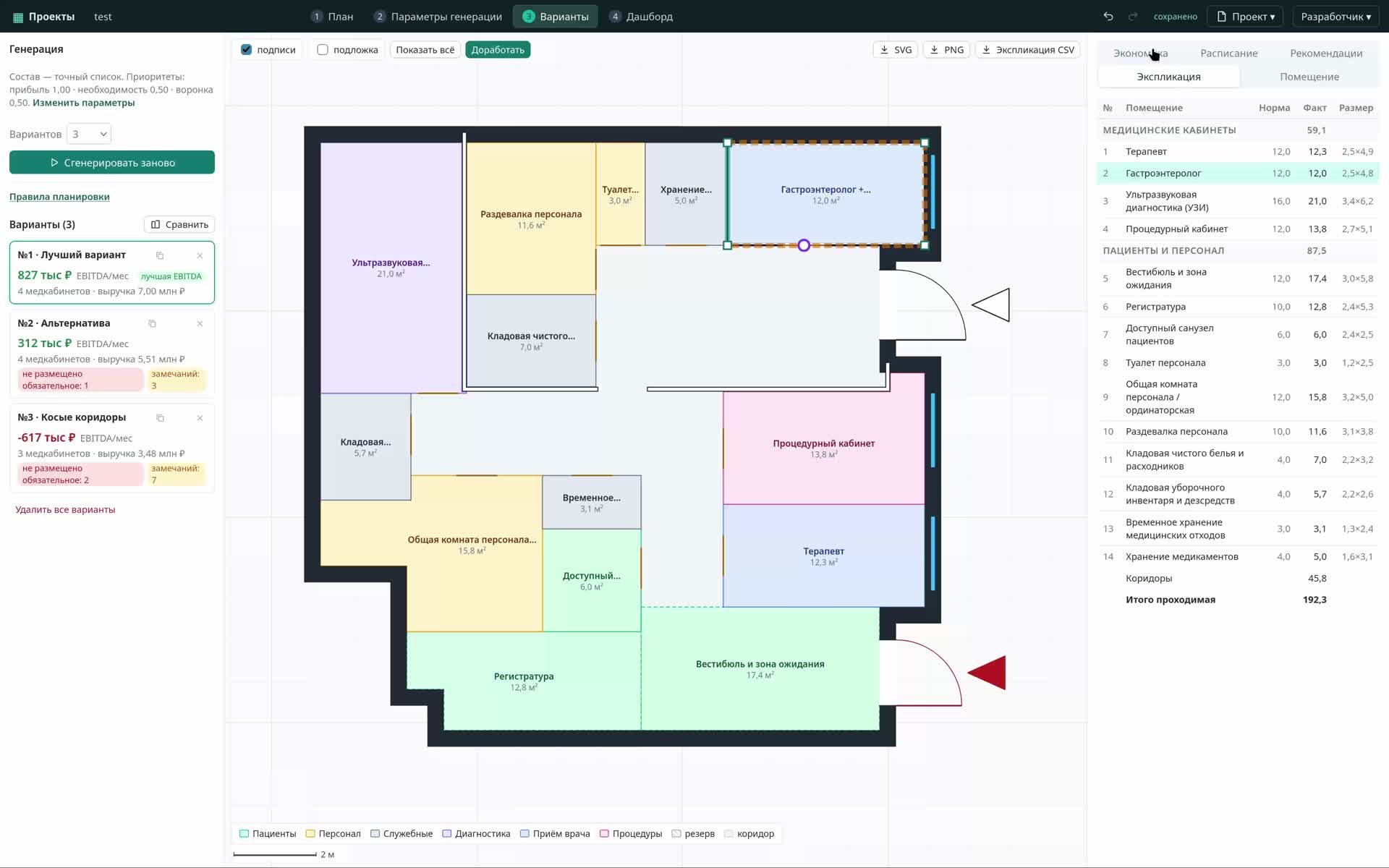Screen dimensions: 1389x868
Task: Switch to the Дашборд step tab
Action: (x=641, y=17)
